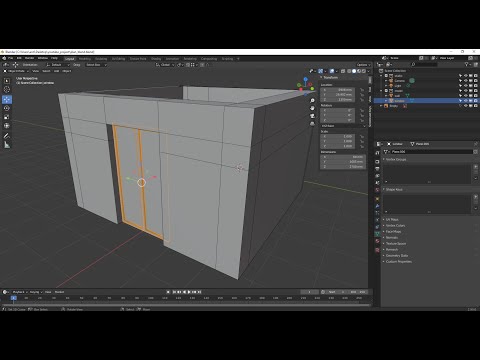Click the Dimensions Z value field
This screenshot has height=360, width=480.
(x=343, y=166)
